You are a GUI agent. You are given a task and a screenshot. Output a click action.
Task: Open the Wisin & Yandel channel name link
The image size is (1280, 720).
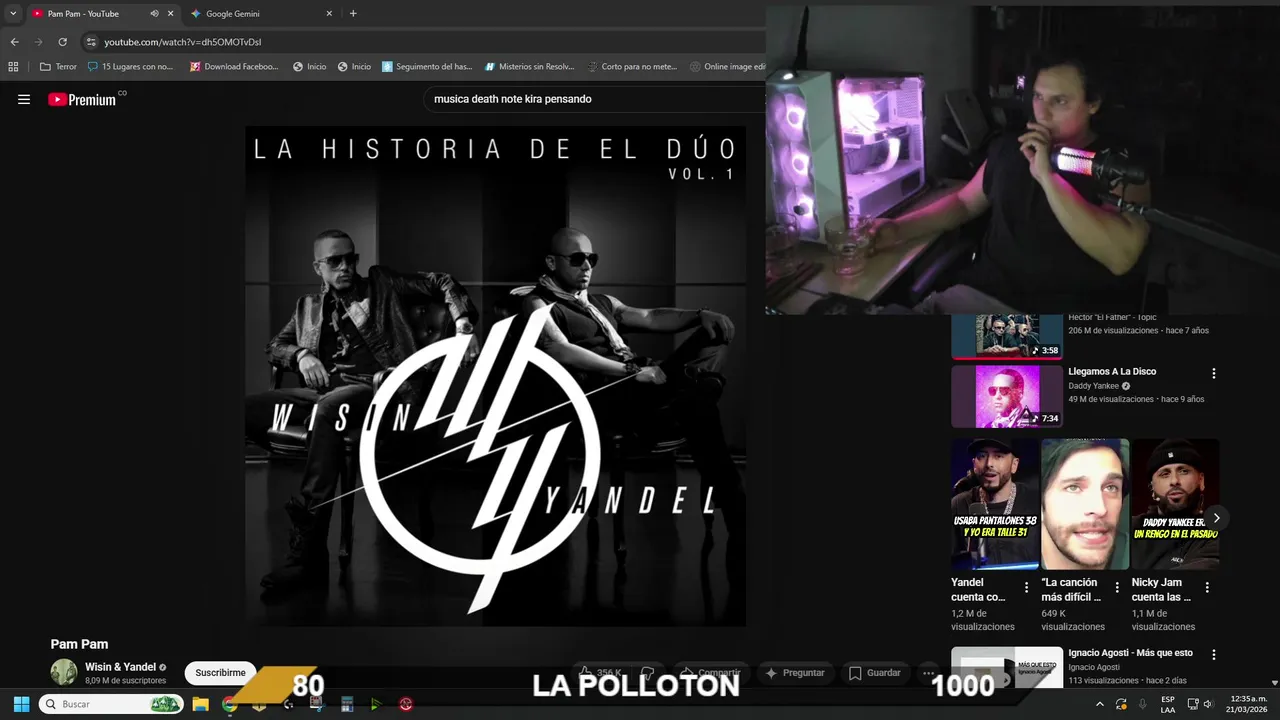[x=120, y=667]
